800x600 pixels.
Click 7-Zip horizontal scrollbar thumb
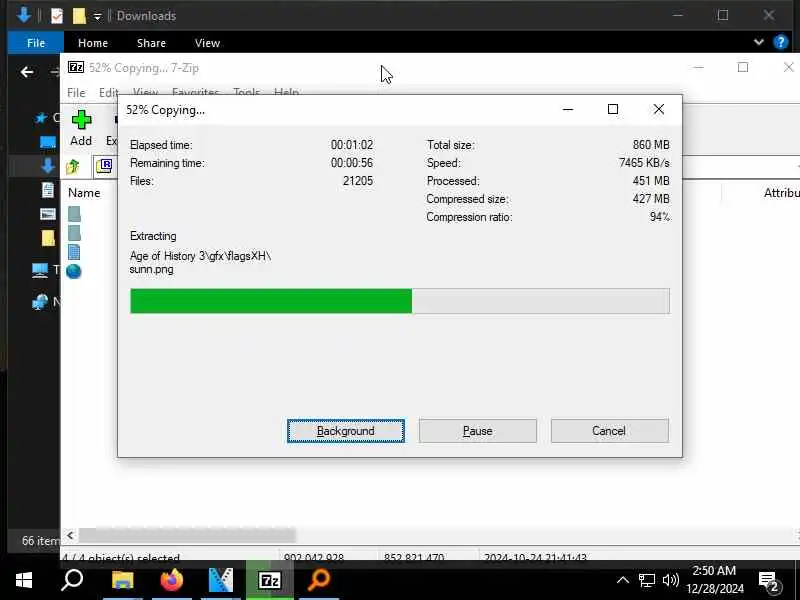pos(187,535)
